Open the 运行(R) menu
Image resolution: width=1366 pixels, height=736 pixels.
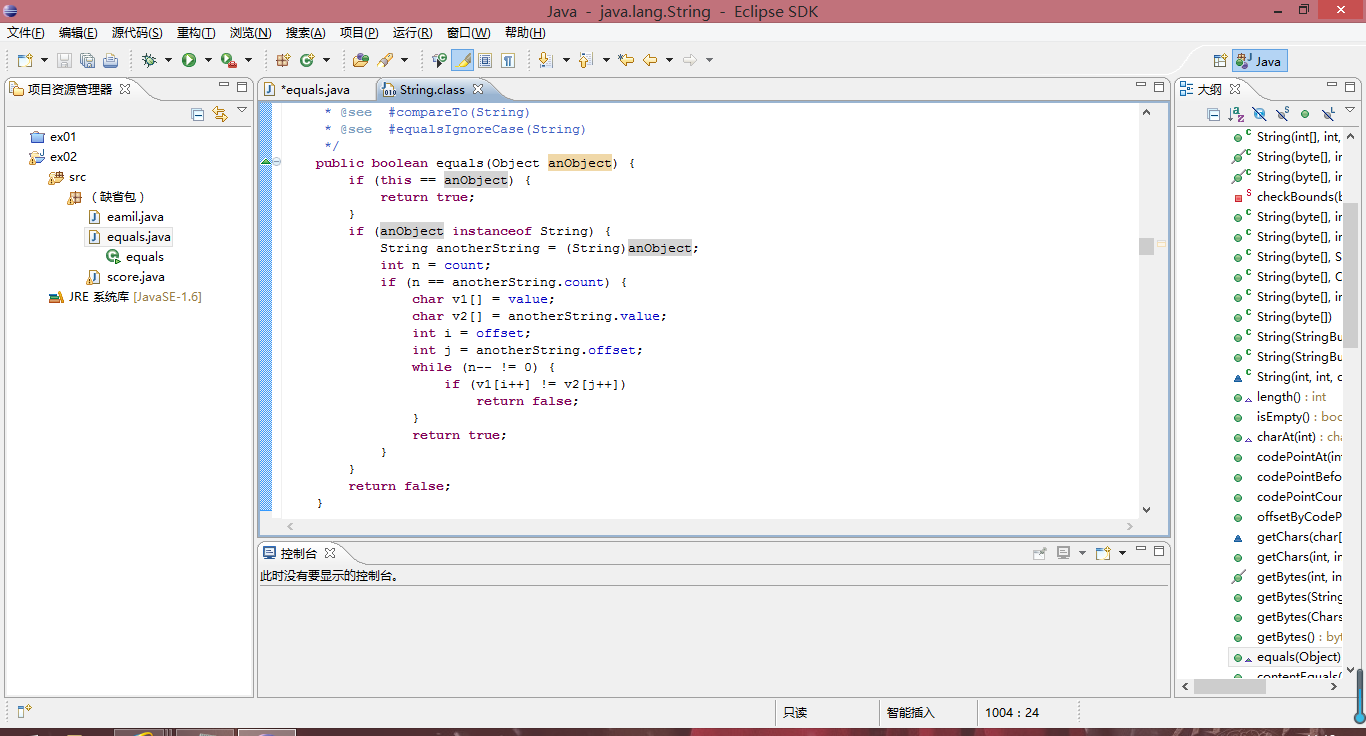[412, 33]
